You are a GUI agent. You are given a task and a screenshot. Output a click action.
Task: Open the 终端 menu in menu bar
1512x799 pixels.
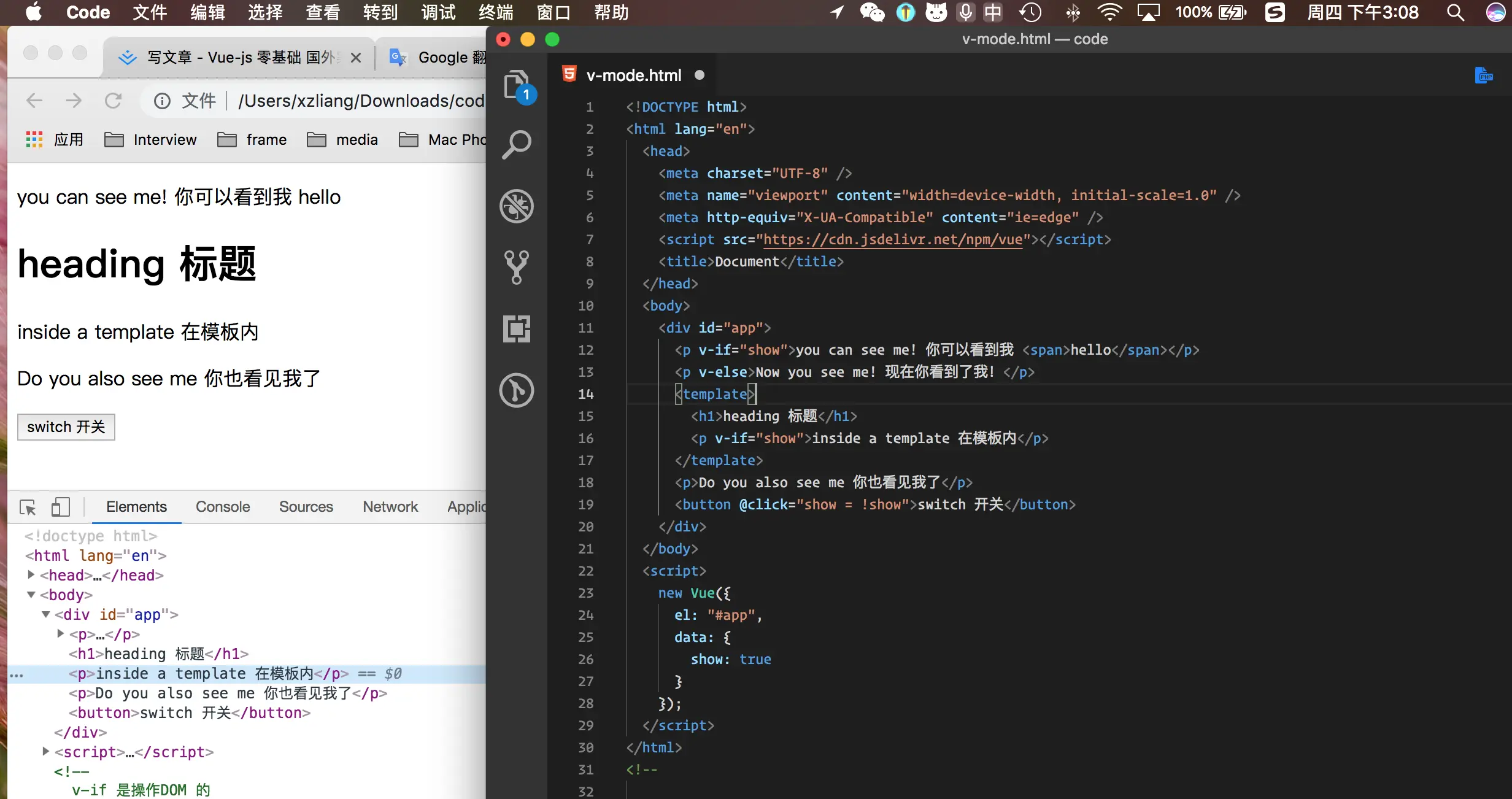pyautogui.click(x=495, y=12)
